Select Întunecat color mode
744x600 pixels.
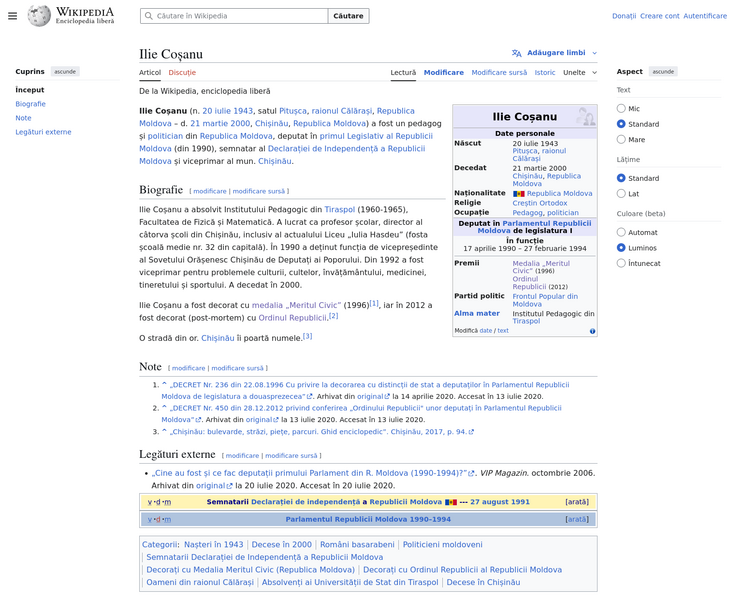tap(621, 263)
